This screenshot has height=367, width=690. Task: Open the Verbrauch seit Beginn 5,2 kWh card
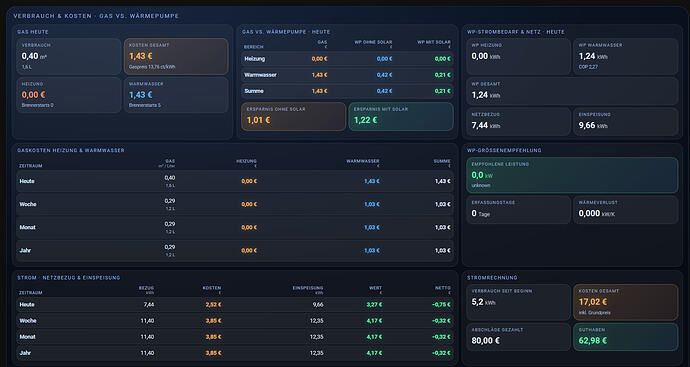(518, 302)
